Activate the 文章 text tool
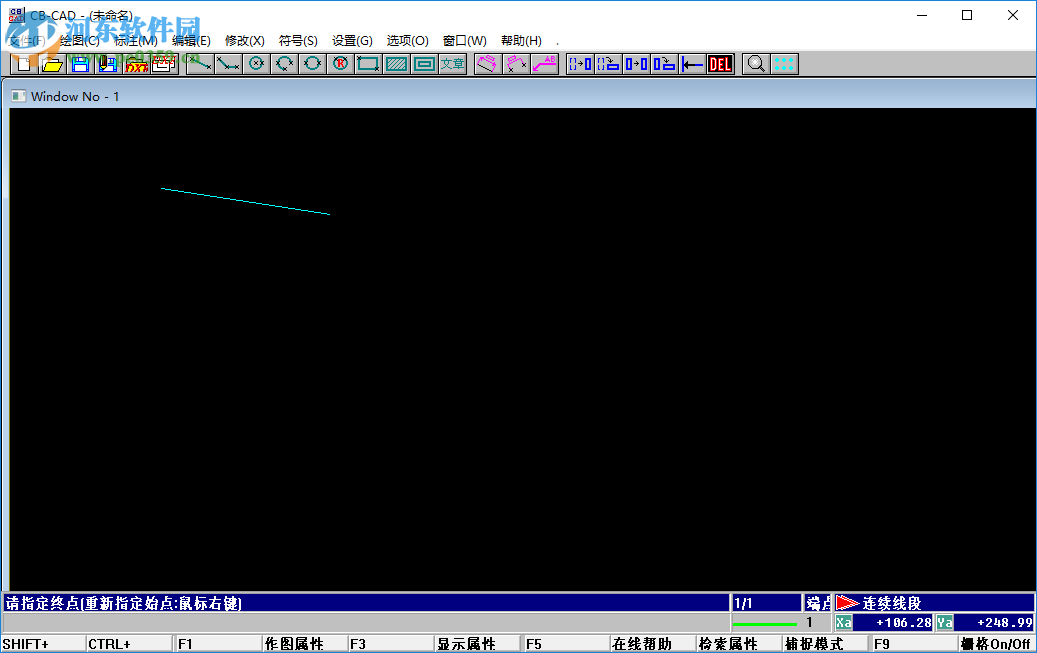1037x653 pixels. click(x=450, y=63)
